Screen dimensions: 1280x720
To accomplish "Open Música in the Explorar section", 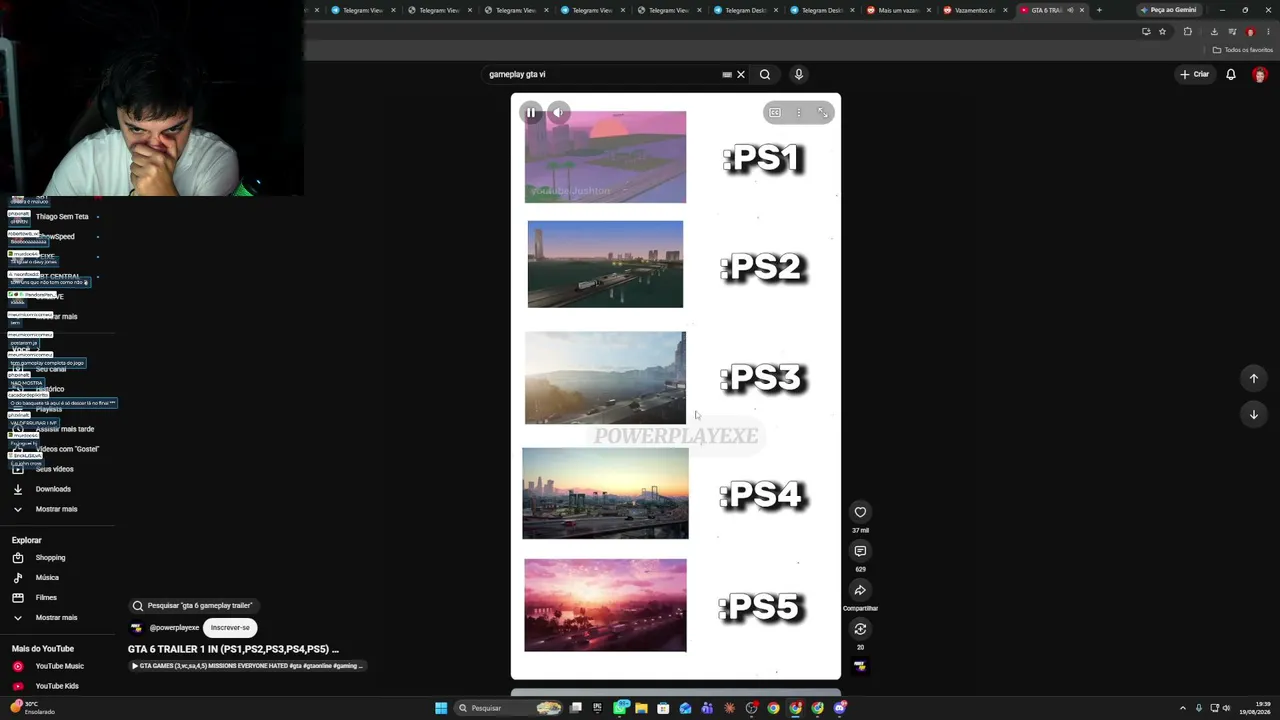I will (47, 578).
